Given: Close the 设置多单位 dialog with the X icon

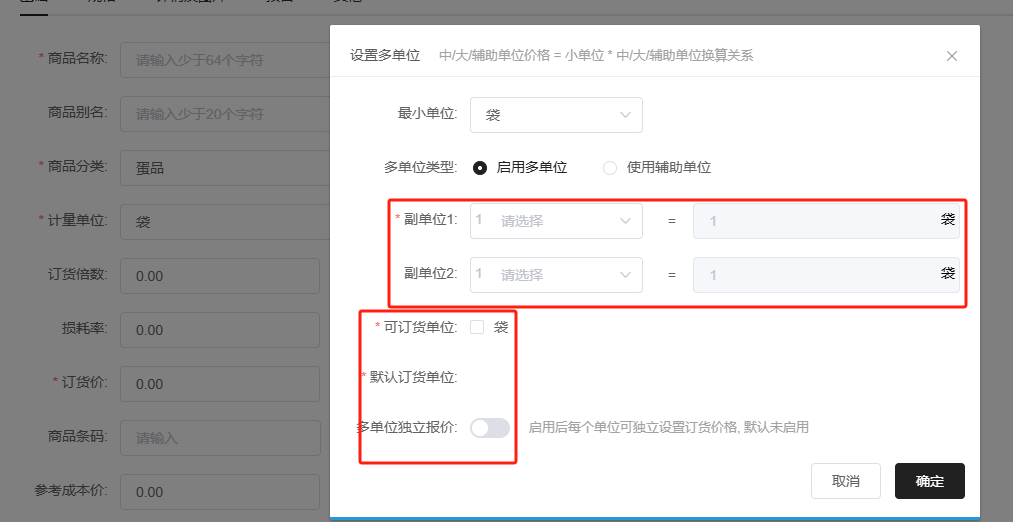Looking at the screenshot, I should [x=951, y=56].
